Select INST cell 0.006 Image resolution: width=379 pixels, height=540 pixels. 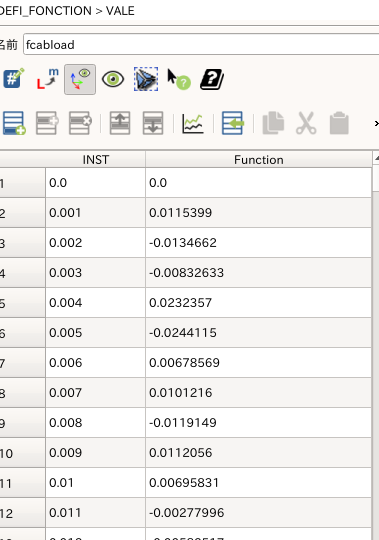95,363
